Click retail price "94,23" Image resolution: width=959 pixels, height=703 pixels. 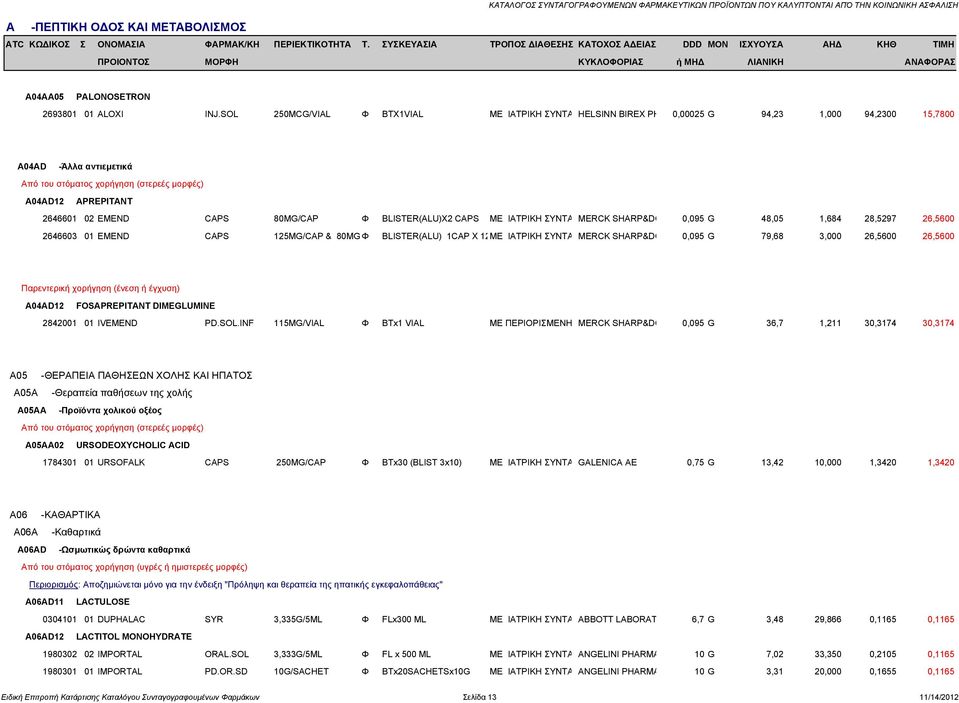(772, 114)
